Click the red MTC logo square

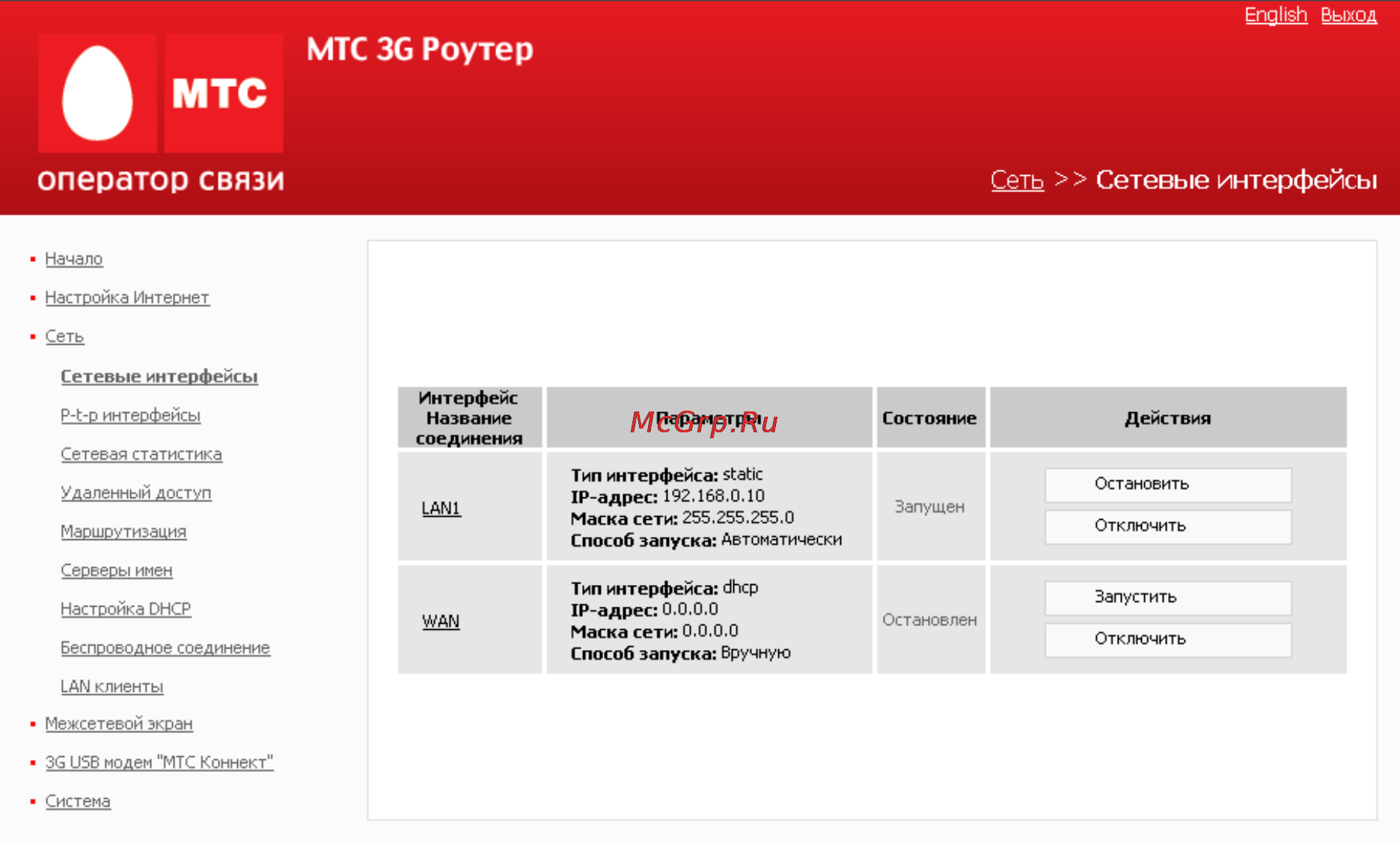[x=224, y=93]
